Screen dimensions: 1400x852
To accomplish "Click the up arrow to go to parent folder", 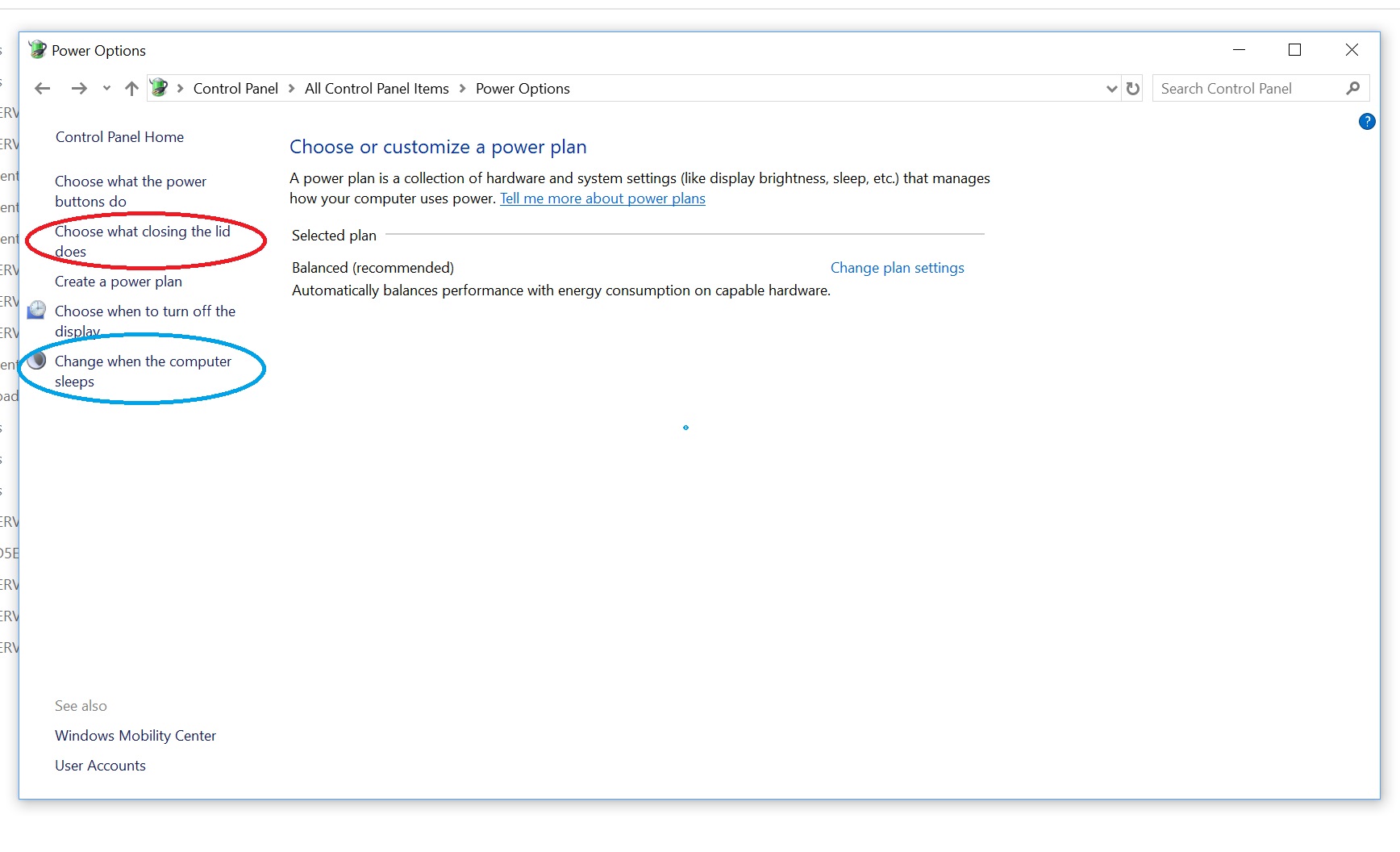I will point(131,88).
